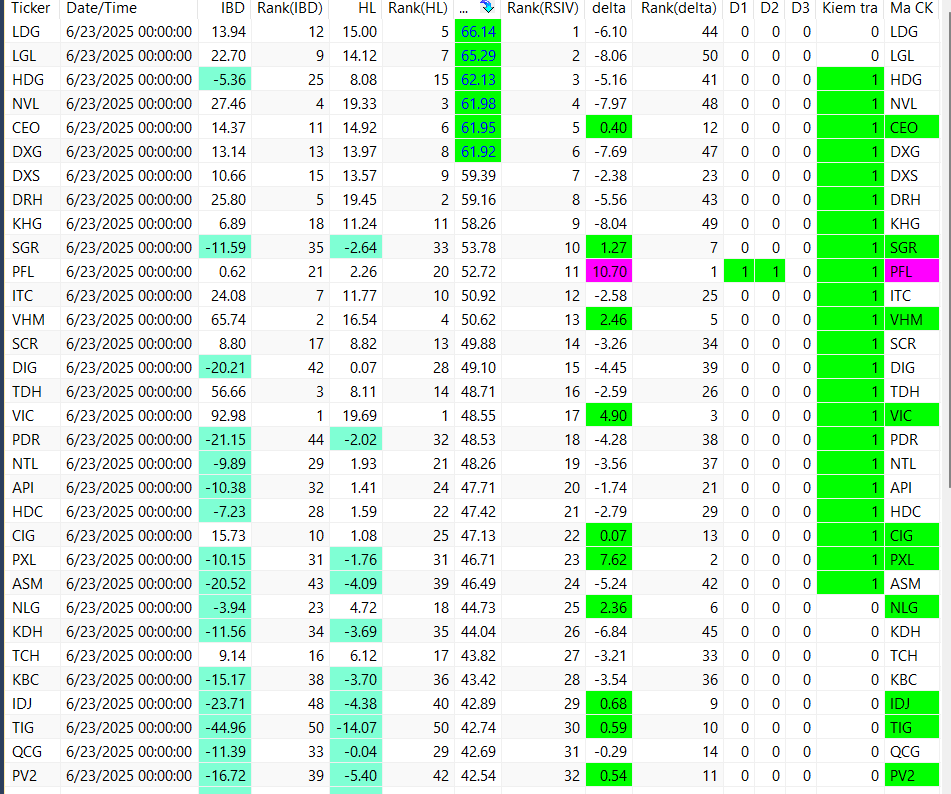The image size is (951, 794).
Task: Click the 56.66 IBD value for TDH
Action: click(x=224, y=392)
